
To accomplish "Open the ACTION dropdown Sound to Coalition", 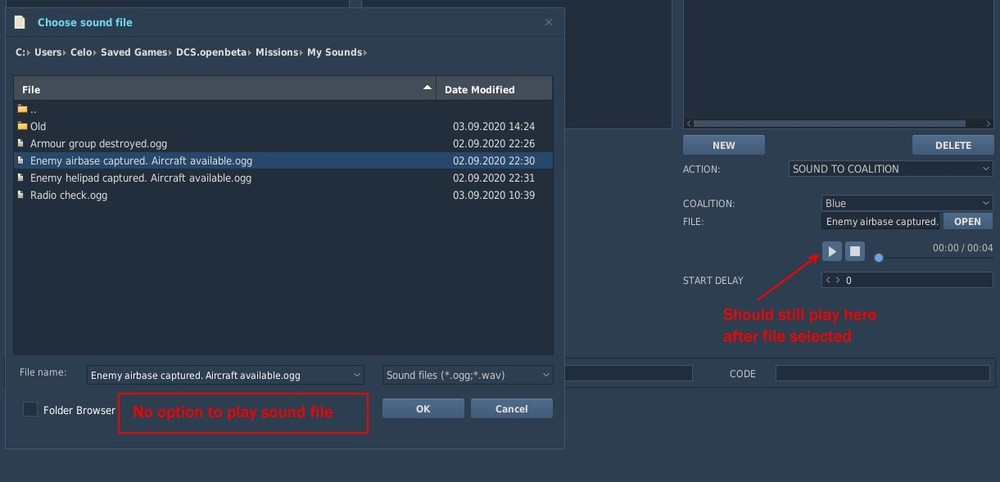I will (x=890, y=169).
